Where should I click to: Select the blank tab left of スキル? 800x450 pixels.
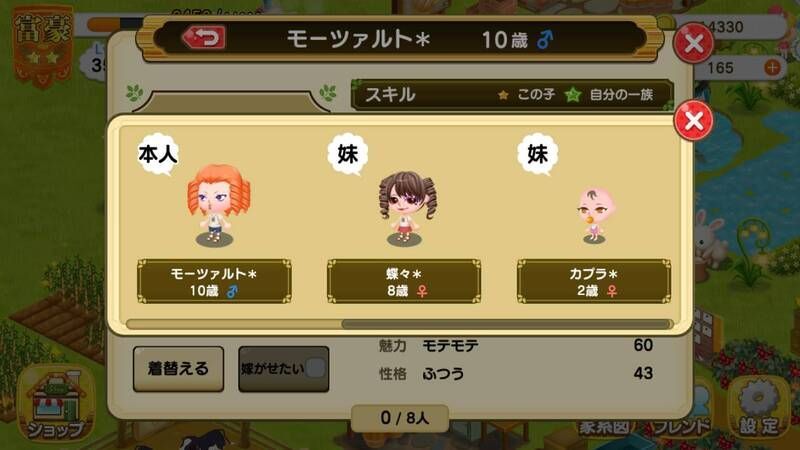pos(231,102)
